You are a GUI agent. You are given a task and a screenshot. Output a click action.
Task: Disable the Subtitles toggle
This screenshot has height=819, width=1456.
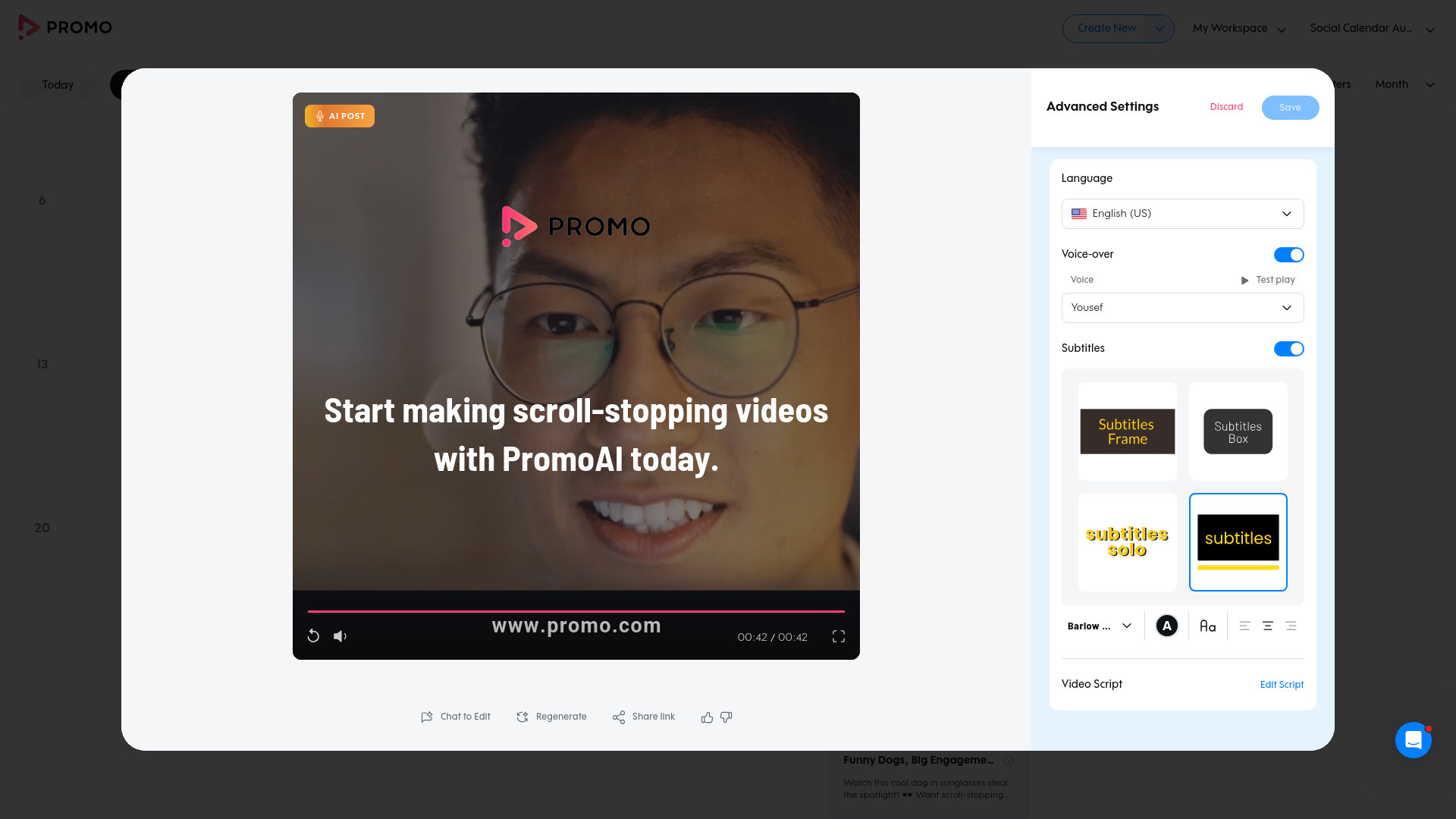pyautogui.click(x=1288, y=349)
